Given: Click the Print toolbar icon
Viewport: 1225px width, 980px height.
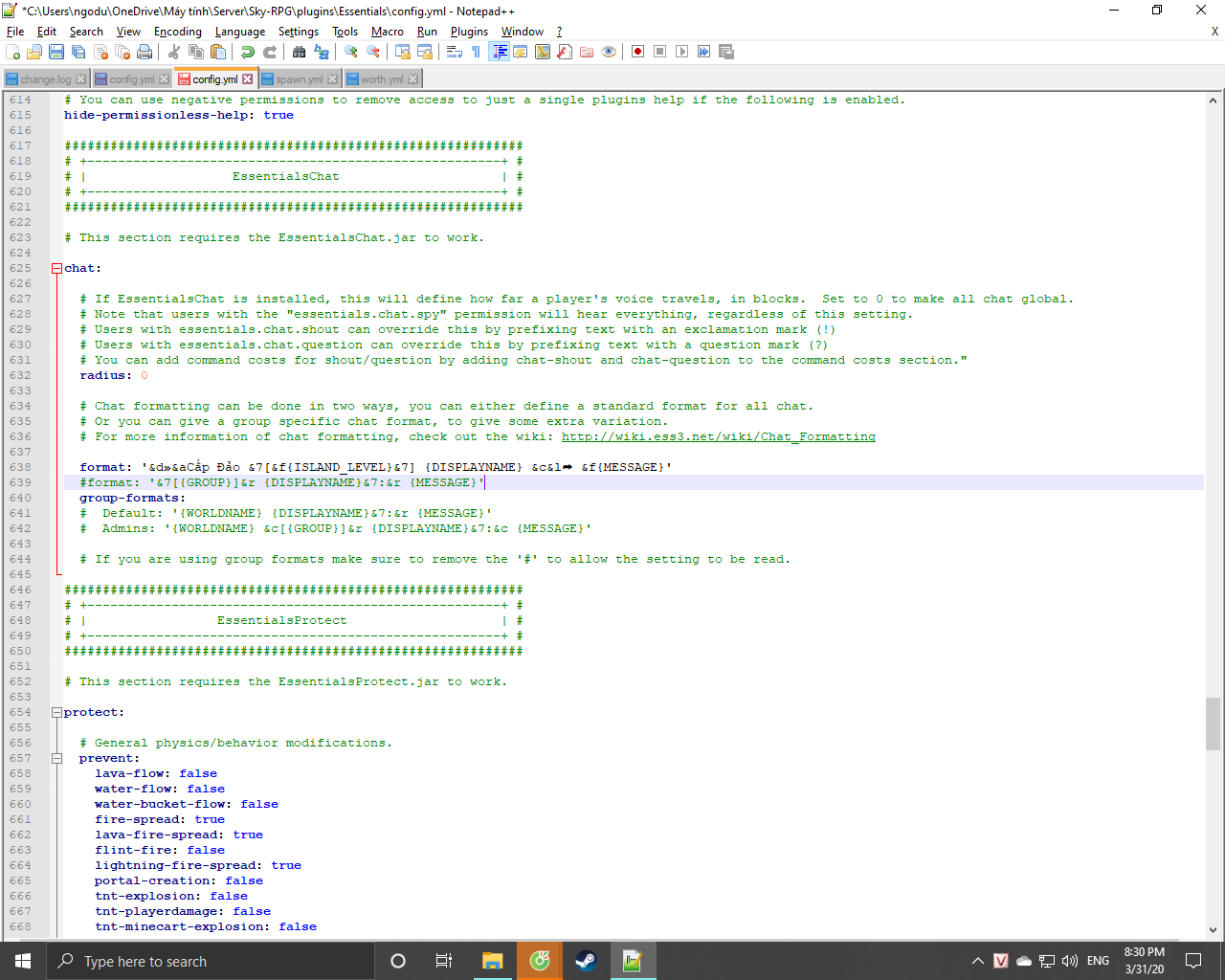Looking at the screenshot, I should tap(145, 52).
